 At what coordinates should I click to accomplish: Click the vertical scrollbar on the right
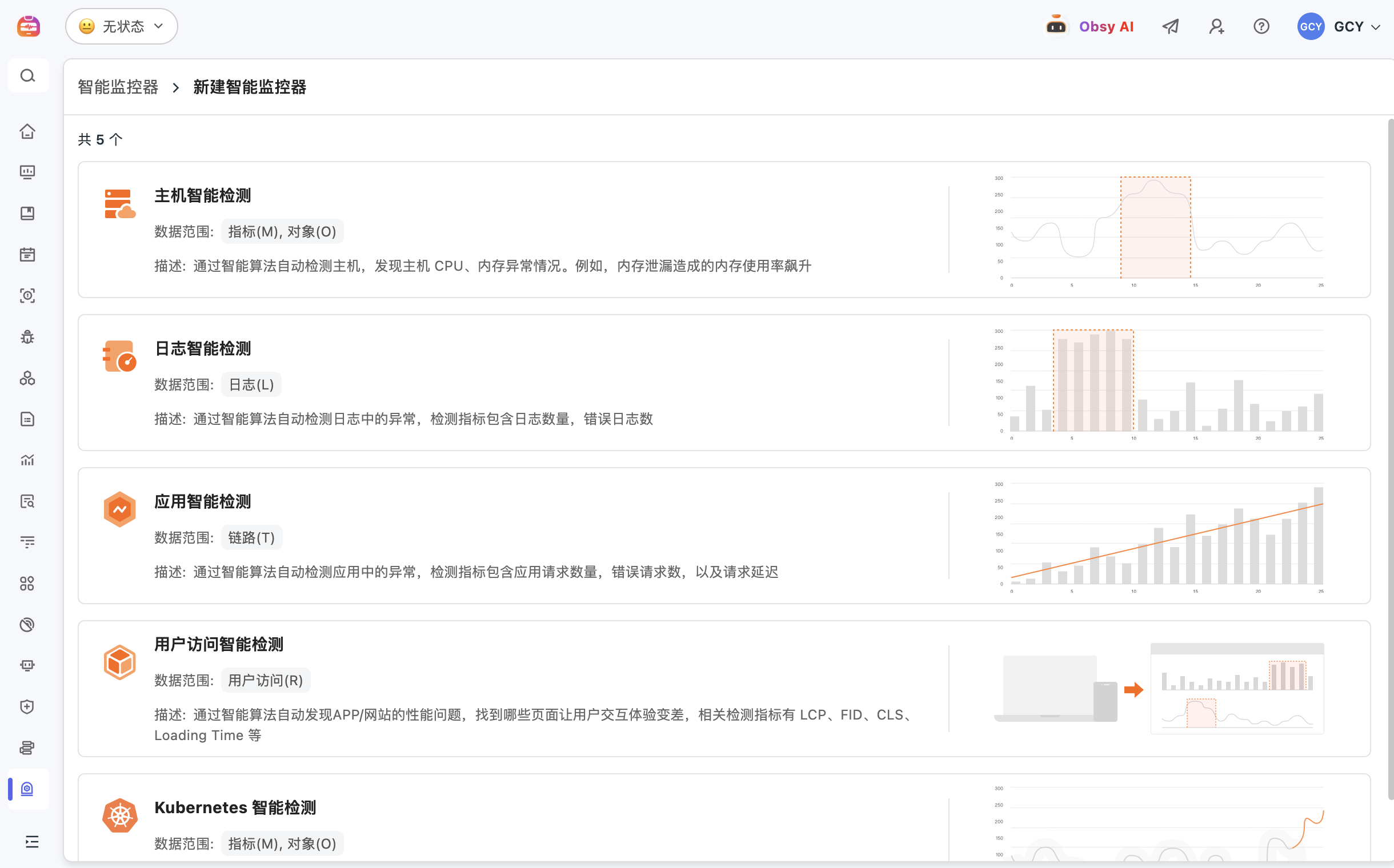[1391, 459]
